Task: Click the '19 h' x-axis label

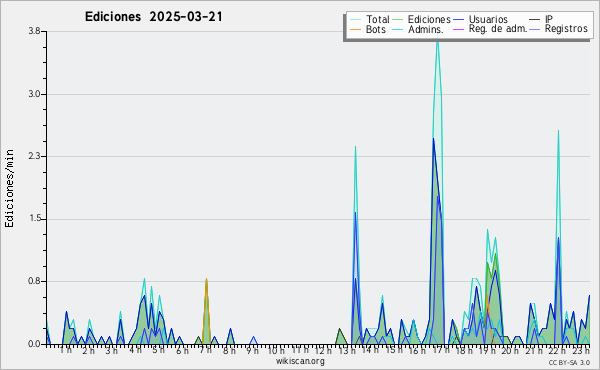Action: tap(488, 350)
